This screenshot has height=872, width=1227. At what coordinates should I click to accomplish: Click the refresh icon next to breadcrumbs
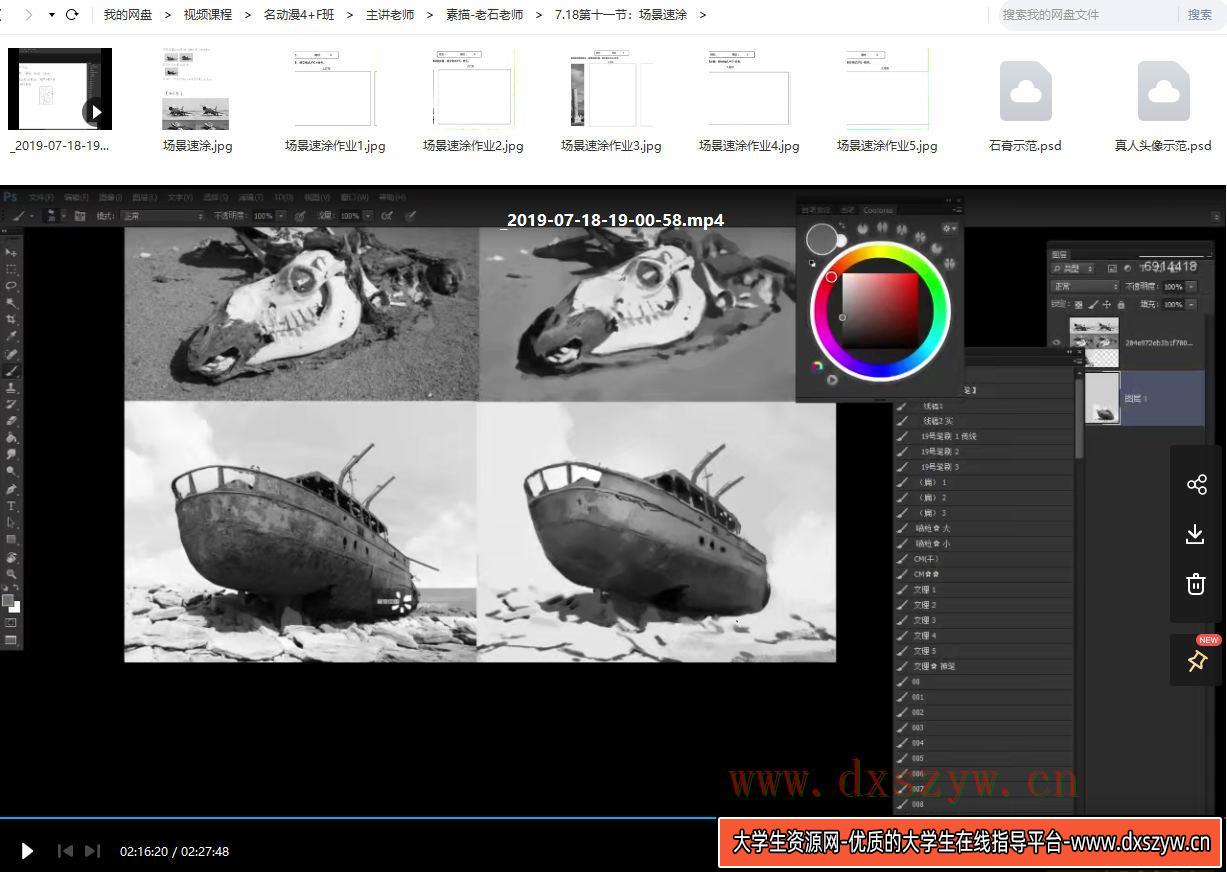(x=72, y=15)
